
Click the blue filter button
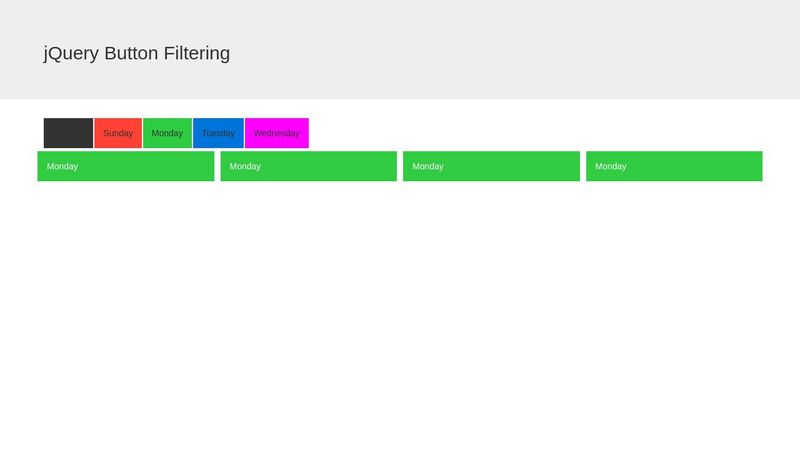tap(218, 133)
